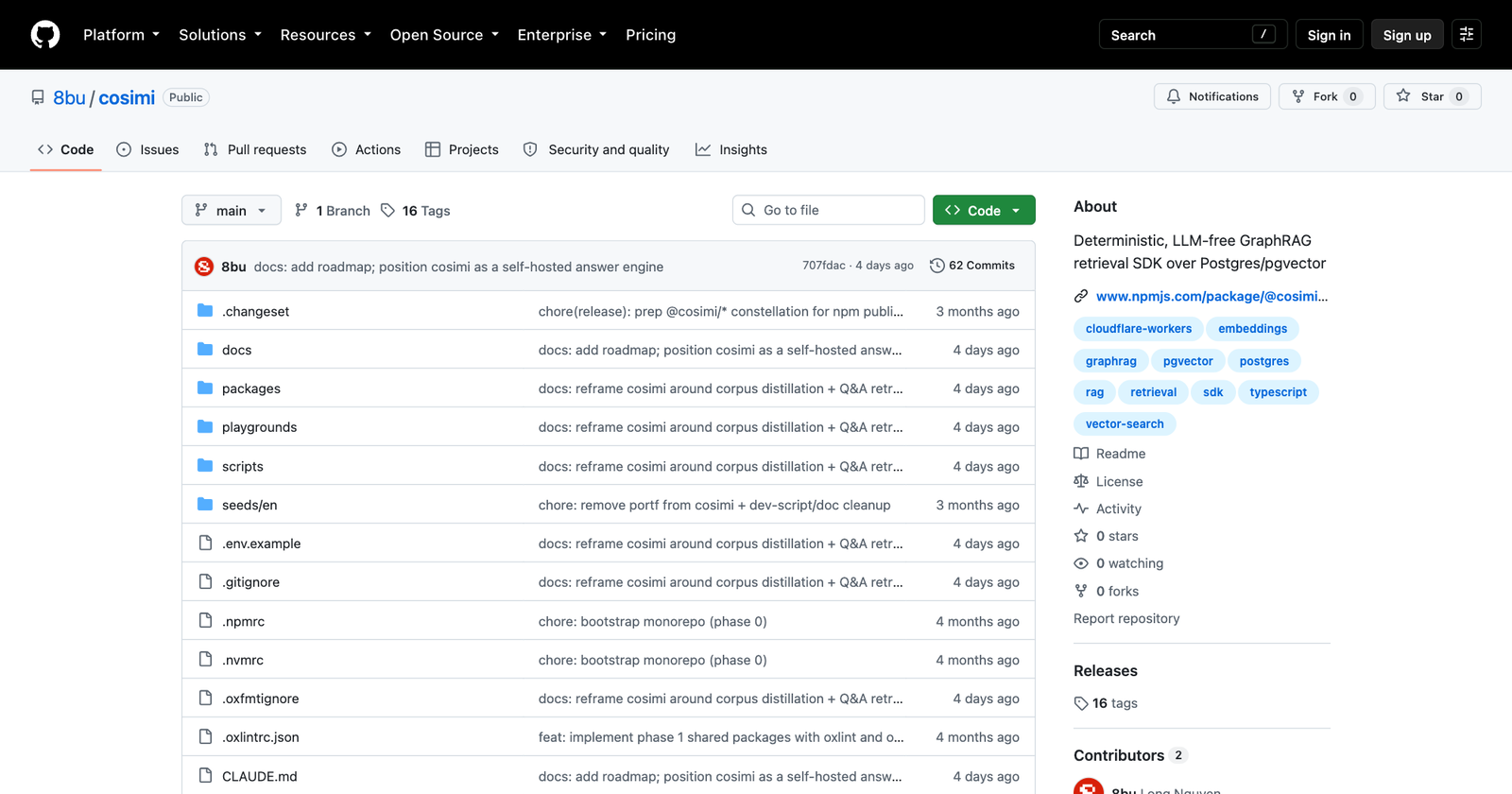
Task: Select the cloudflare-workers topic tag
Action: coord(1139,329)
